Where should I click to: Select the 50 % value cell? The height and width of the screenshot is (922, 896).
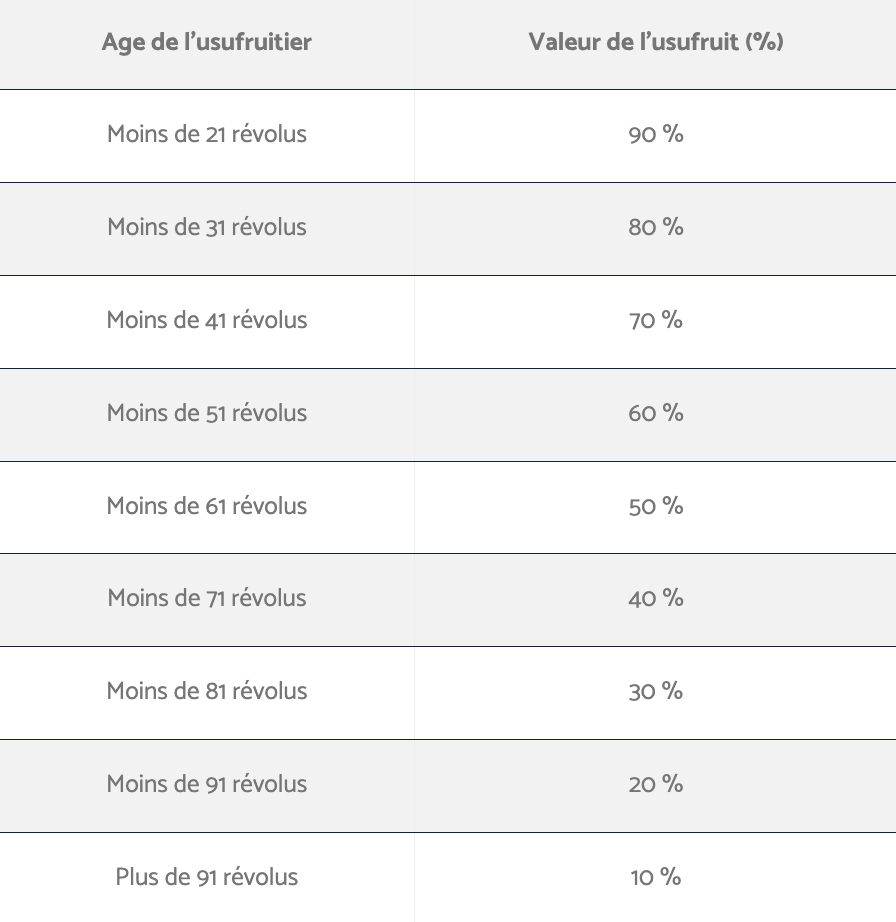coord(656,507)
